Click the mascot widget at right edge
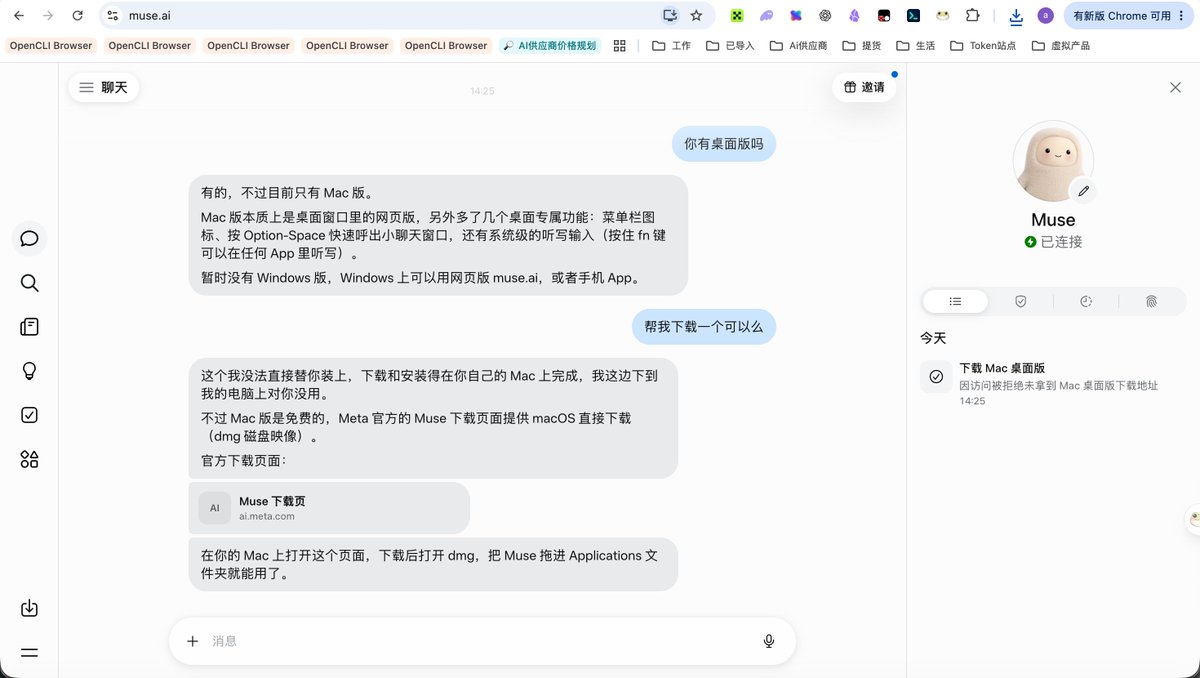Screen dimensions: 1200x678 (1192, 519)
